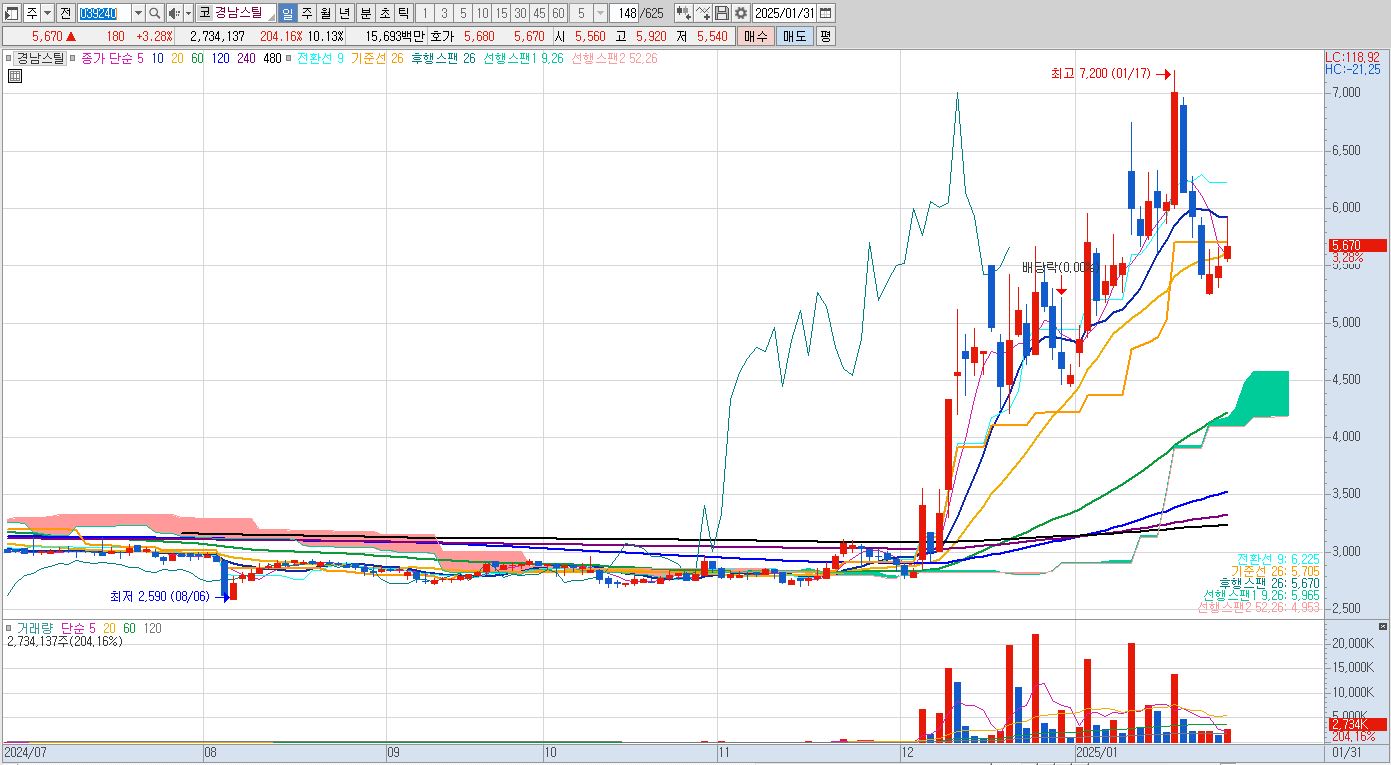Select the daily 일 chart period
This screenshot has height=765, width=1391.
[288, 13]
